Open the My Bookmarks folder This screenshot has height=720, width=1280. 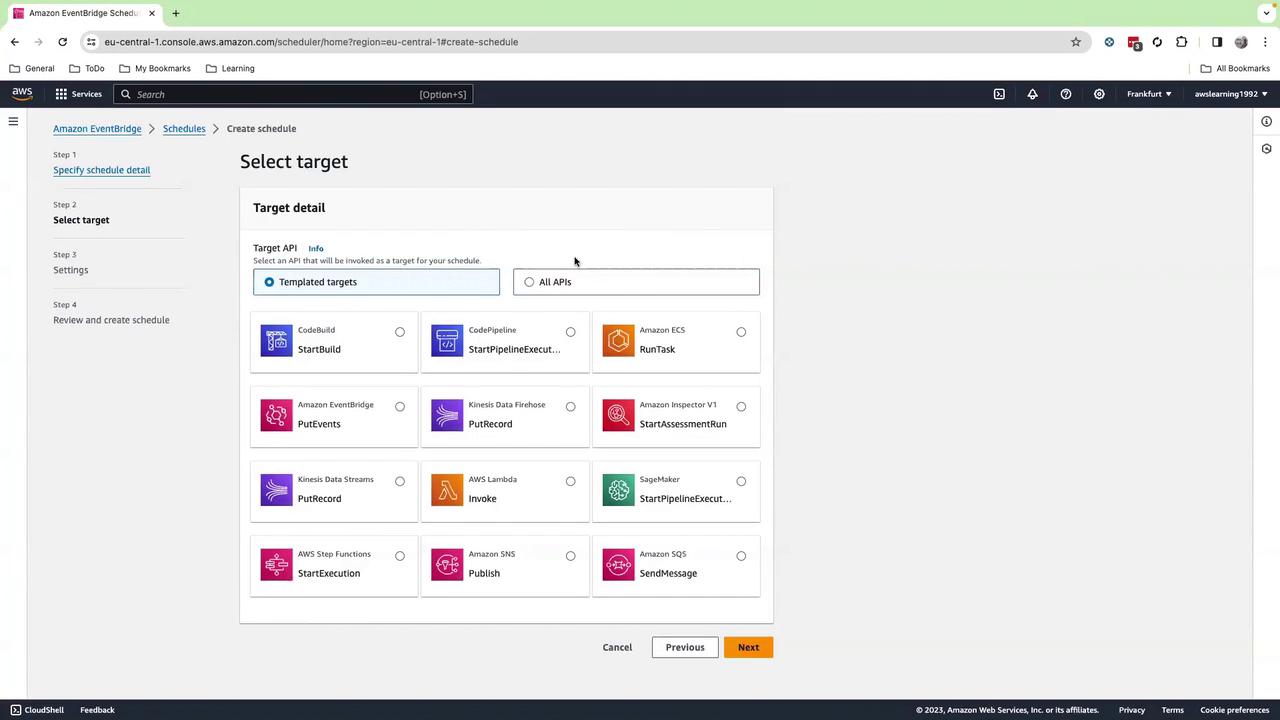point(154,68)
